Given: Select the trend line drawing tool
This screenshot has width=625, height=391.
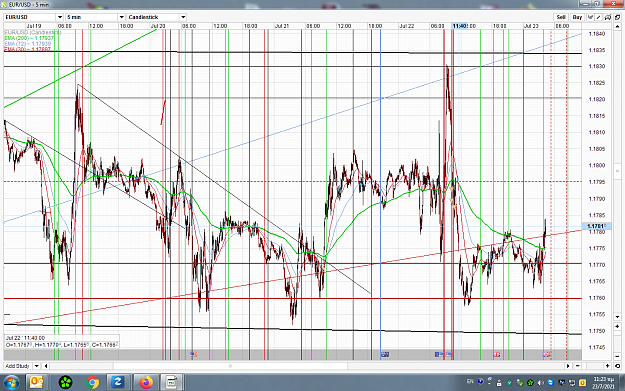Looking at the screenshot, I should point(598,17).
